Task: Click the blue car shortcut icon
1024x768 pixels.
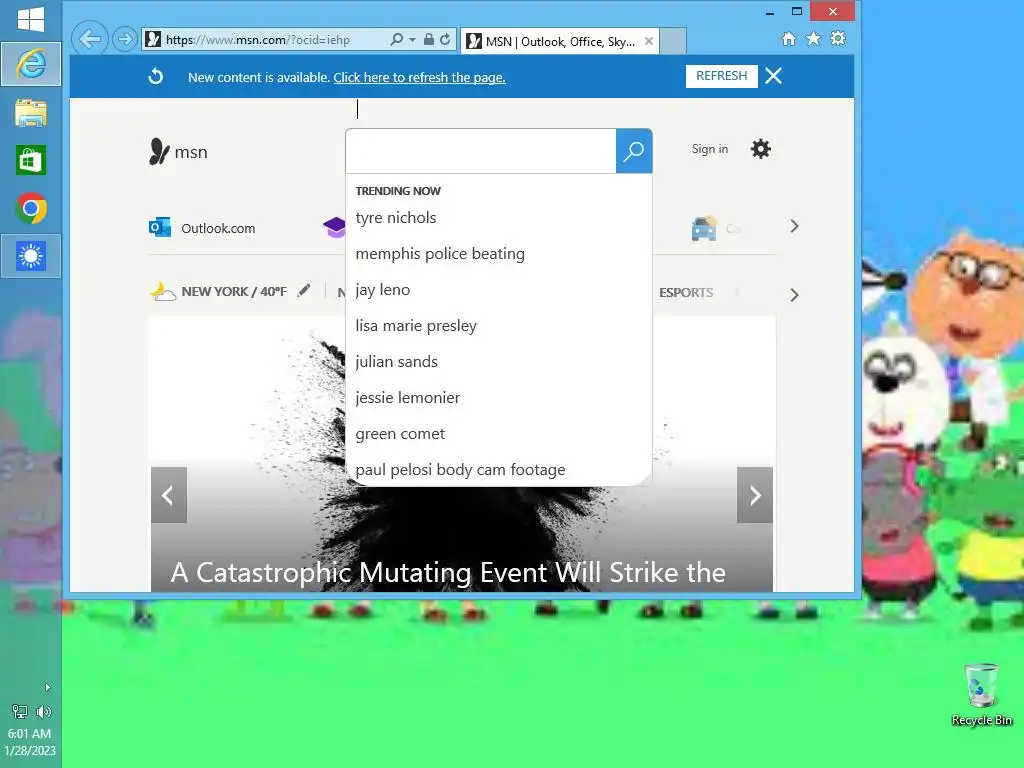Action: click(704, 228)
